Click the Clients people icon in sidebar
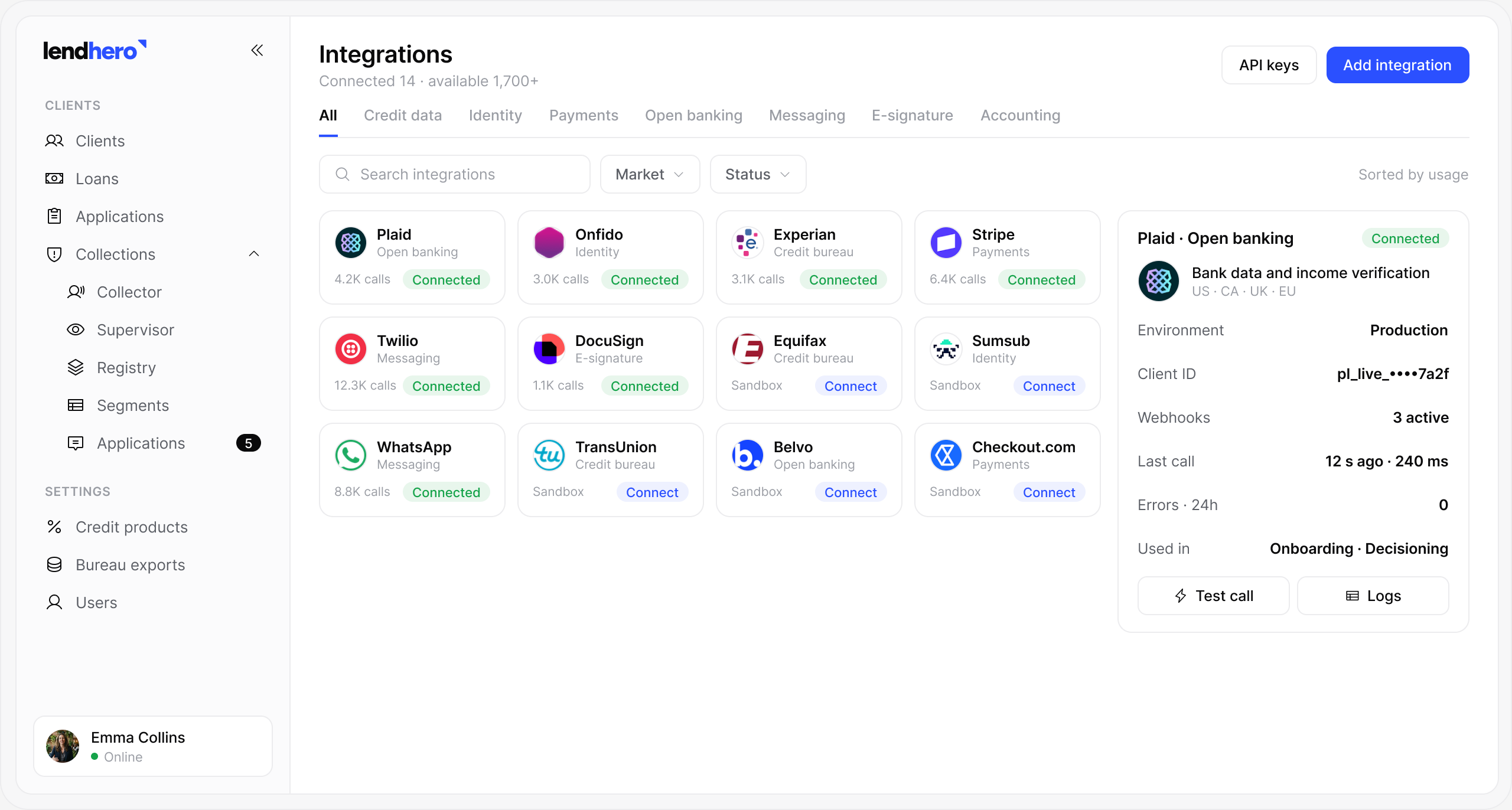Screen dimensions: 1512x810 [x=54, y=141]
